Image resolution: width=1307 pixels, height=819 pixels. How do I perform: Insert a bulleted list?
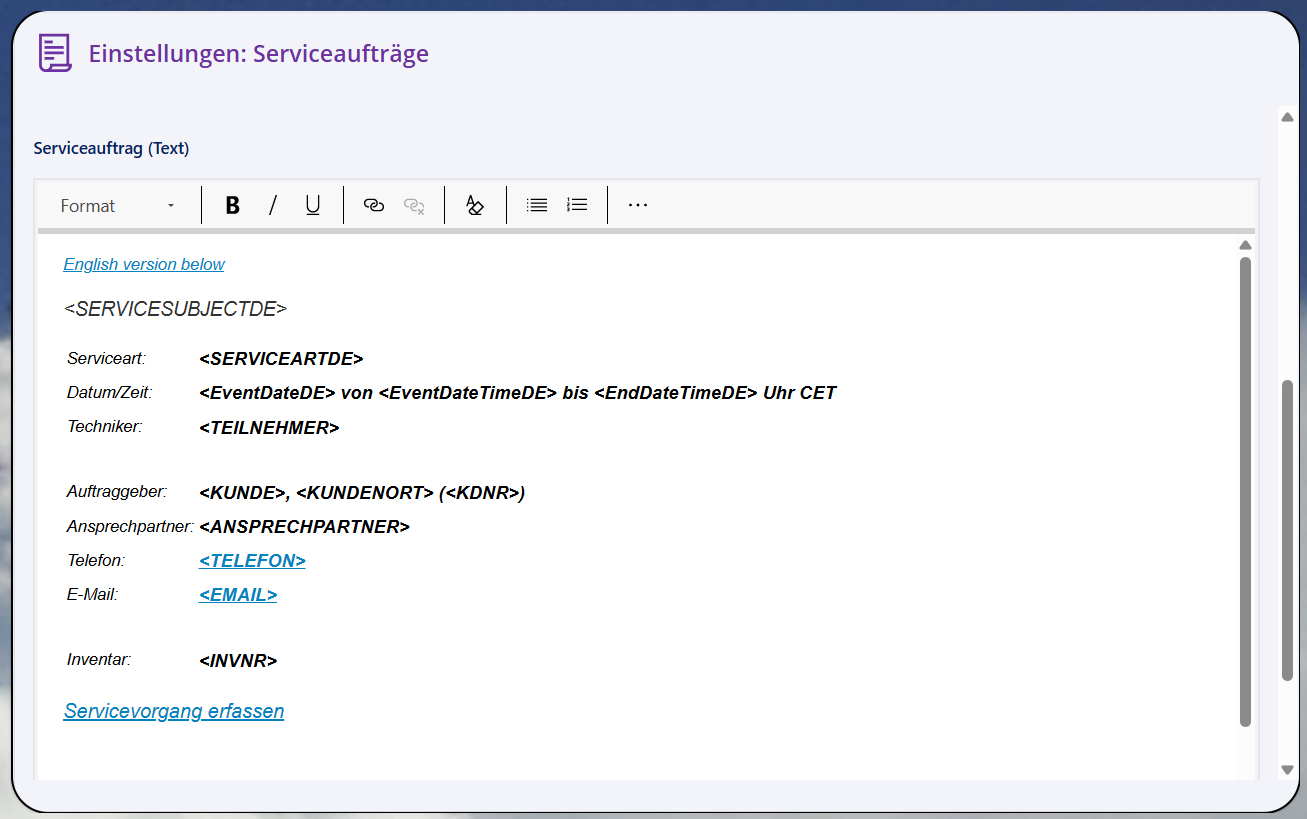(x=537, y=206)
